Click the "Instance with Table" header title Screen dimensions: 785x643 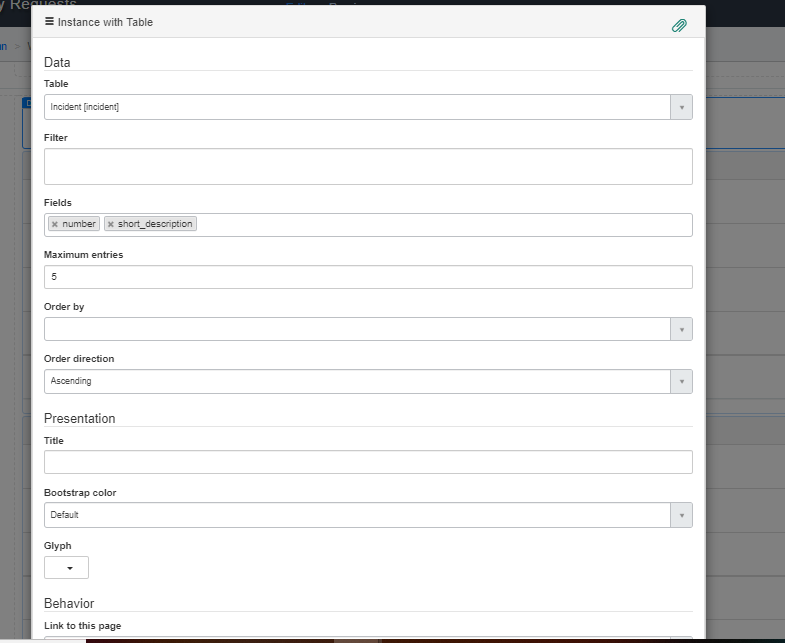105,22
